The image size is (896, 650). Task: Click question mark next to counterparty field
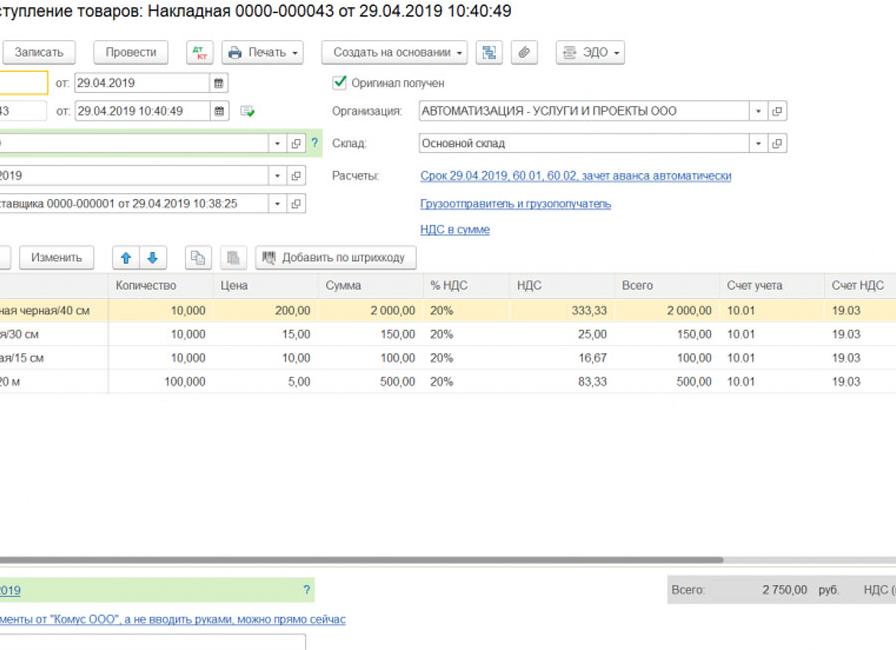coord(314,143)
